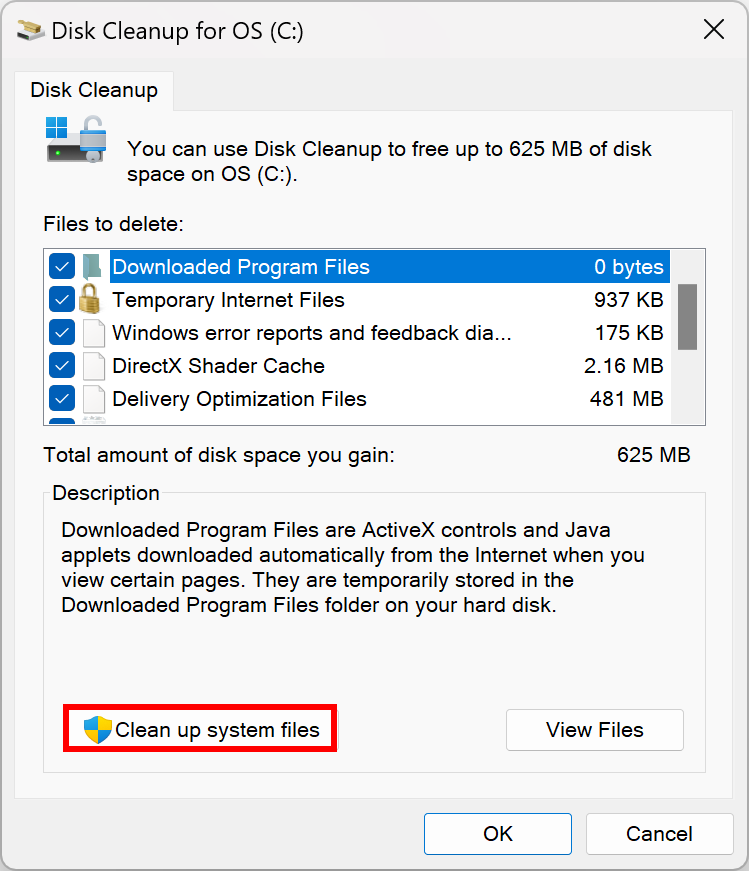Click the shield icon on Clean up system files
The image size is (749, 871).
98,730
